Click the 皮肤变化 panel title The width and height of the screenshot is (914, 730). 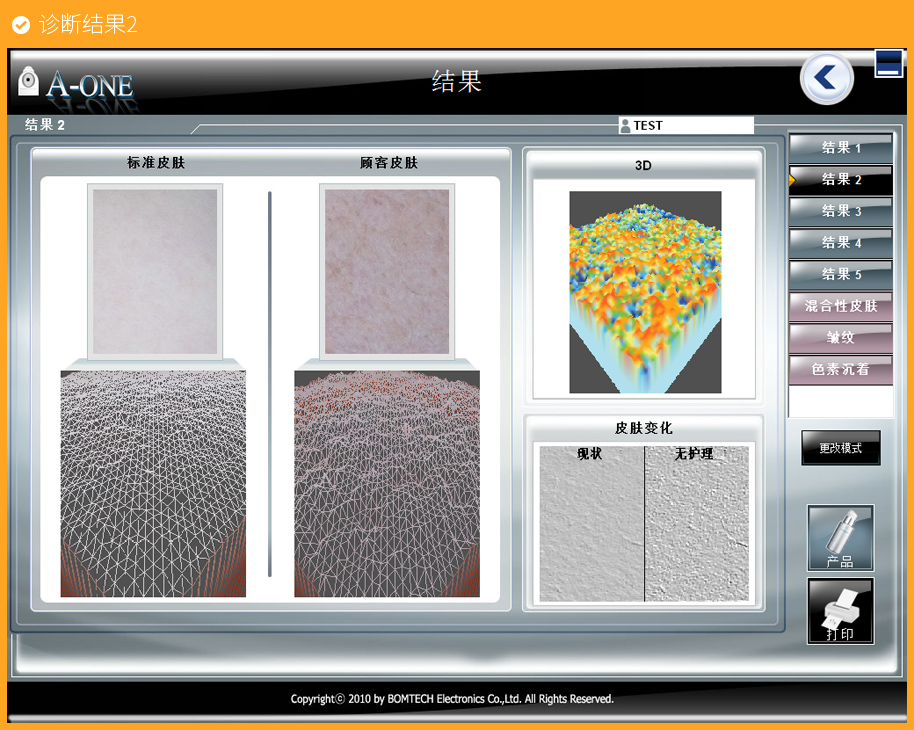[644, 428]
